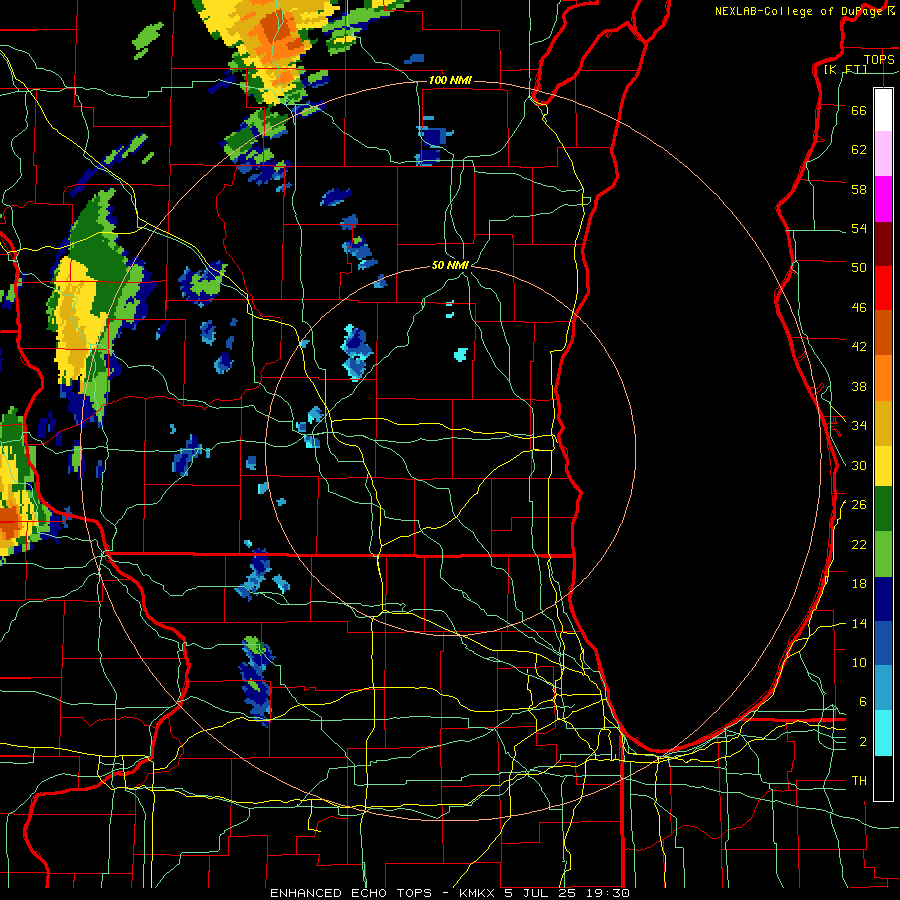Click the 50 NMI range ring label
900x900 pixels.
pyautogui.click(x=450, y=265)
